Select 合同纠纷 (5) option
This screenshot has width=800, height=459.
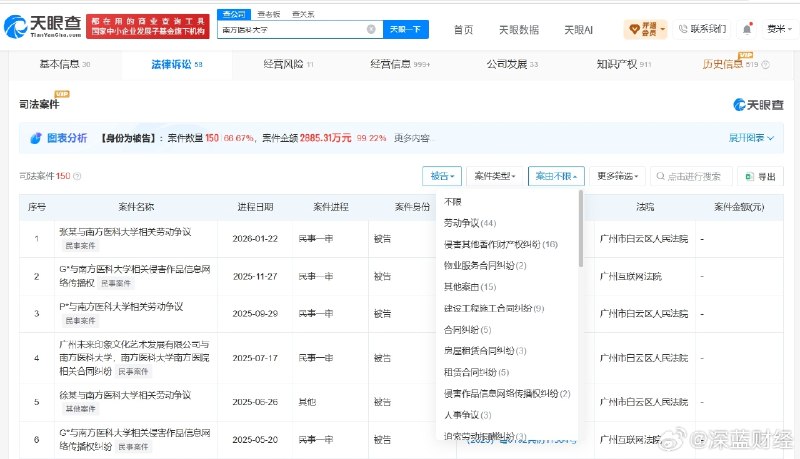(467, 330)
